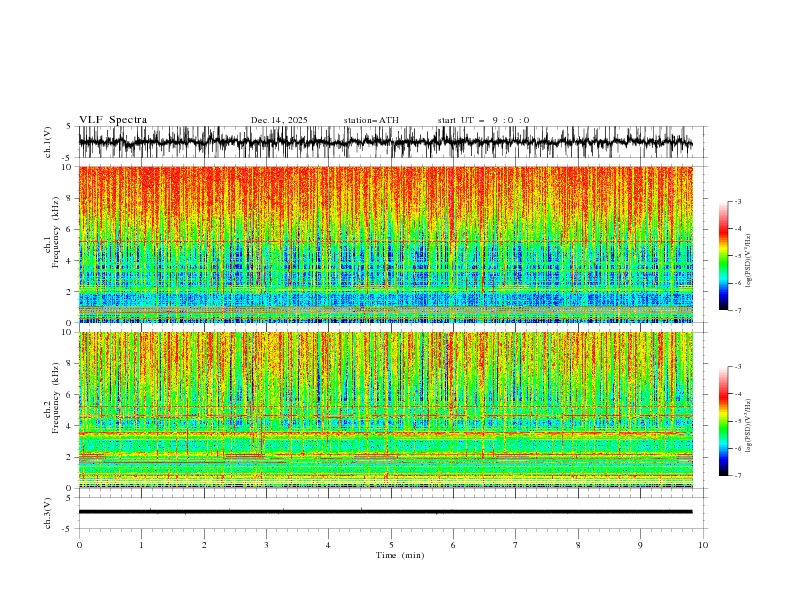Click time axis tick label "8"
Viewport: 792px width, 612px height.
[x=578, y=545]
